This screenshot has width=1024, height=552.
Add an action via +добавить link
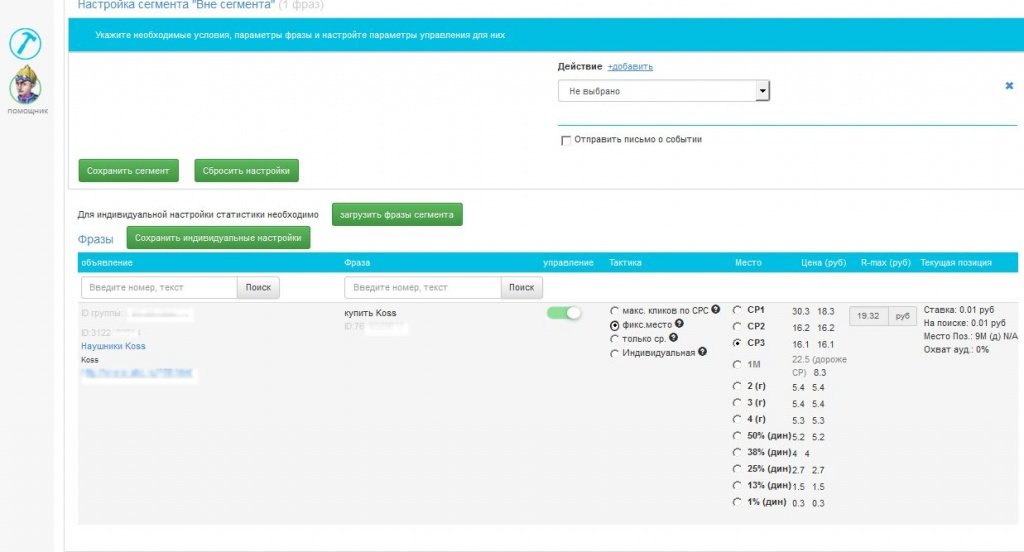click(x=630, y=67)
